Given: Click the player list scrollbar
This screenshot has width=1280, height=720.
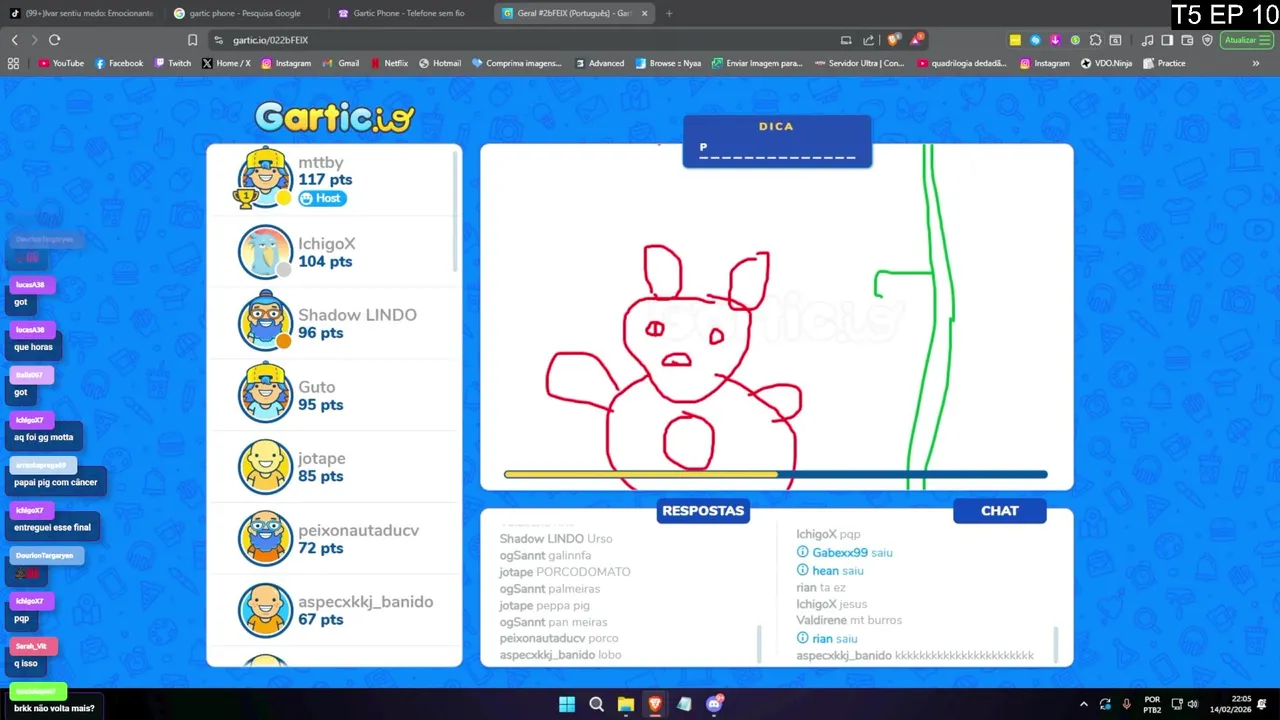Looking at the screenshot, I should 457,212.
